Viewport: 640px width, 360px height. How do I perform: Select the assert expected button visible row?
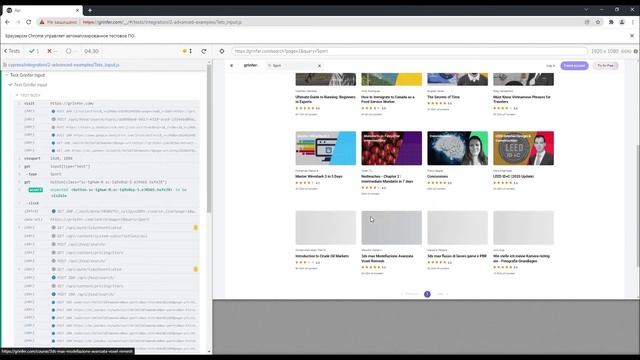click(107, 193)
